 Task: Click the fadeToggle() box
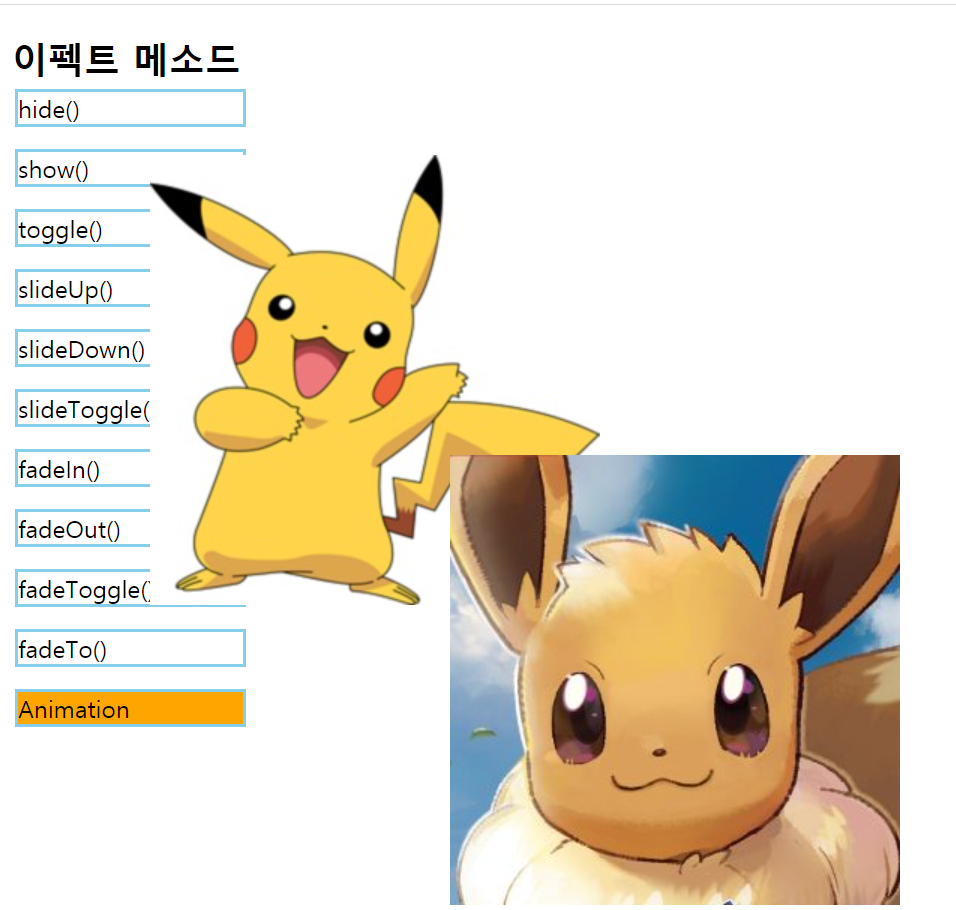82,589
